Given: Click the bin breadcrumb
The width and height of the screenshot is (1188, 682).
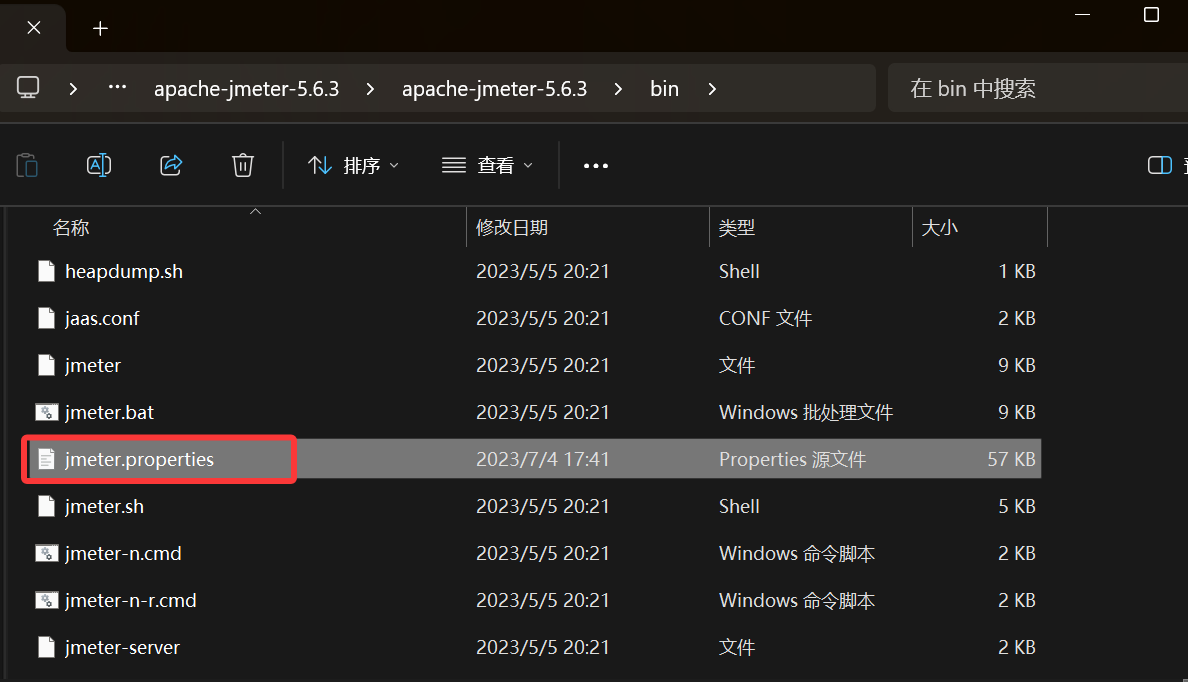Looking at the screenshot, I should (664, 89).
